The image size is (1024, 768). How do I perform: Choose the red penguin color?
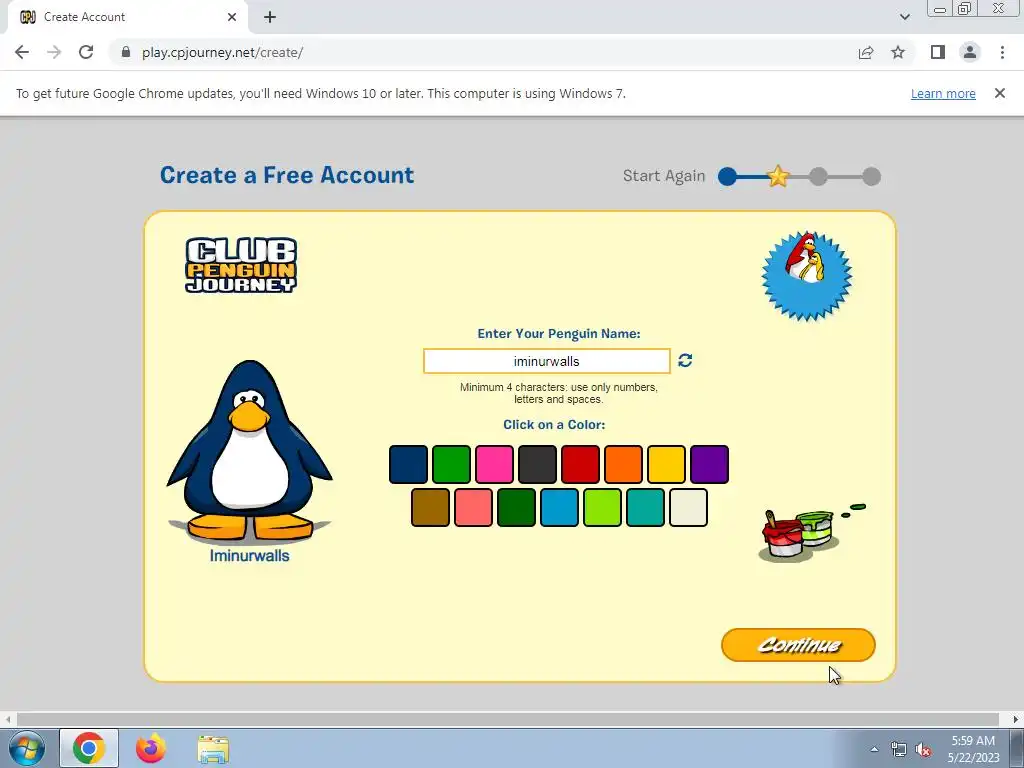pyautogui.click(x=580, y=464)
